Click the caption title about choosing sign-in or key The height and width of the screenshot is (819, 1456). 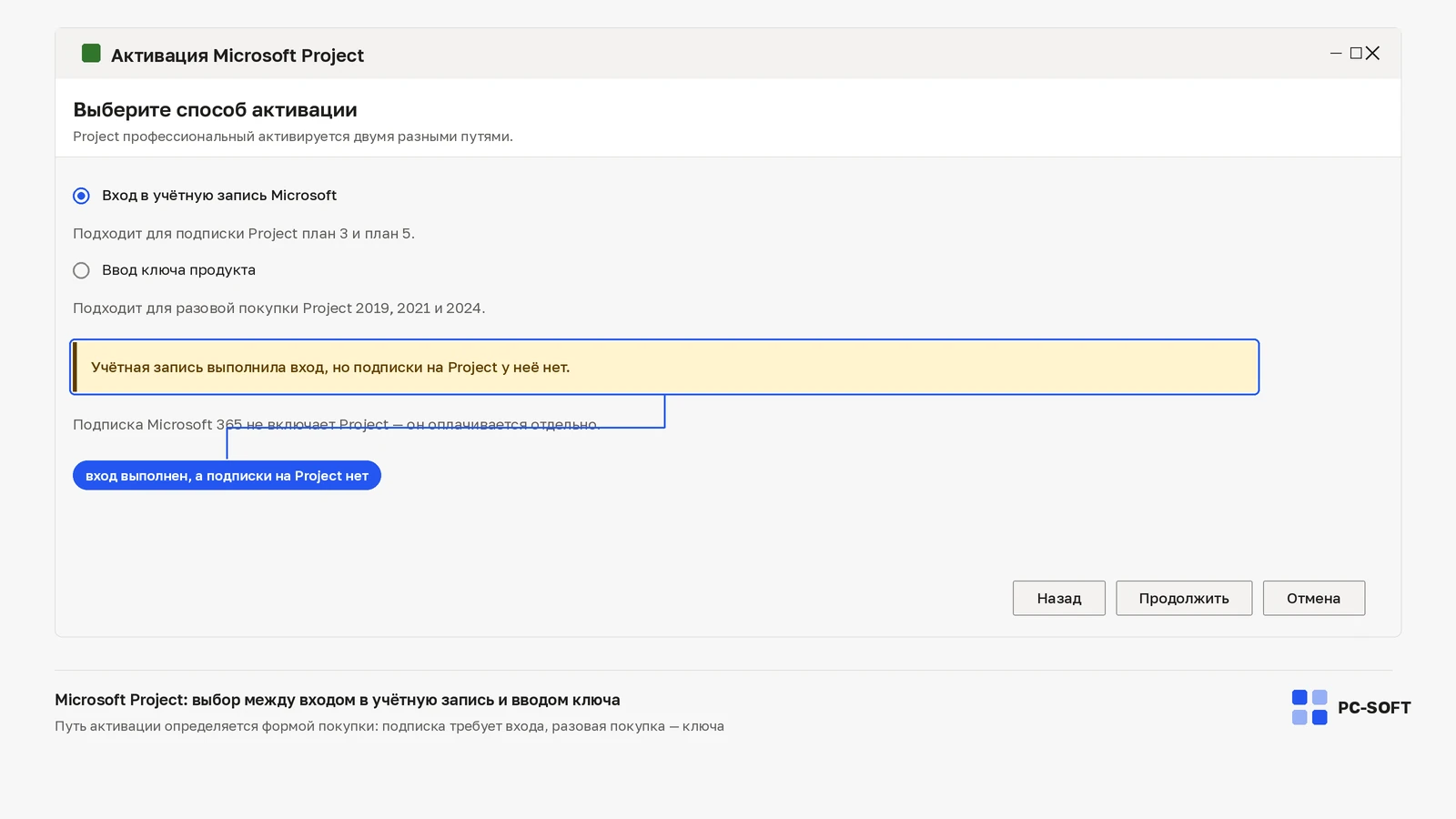coord(338,700)
